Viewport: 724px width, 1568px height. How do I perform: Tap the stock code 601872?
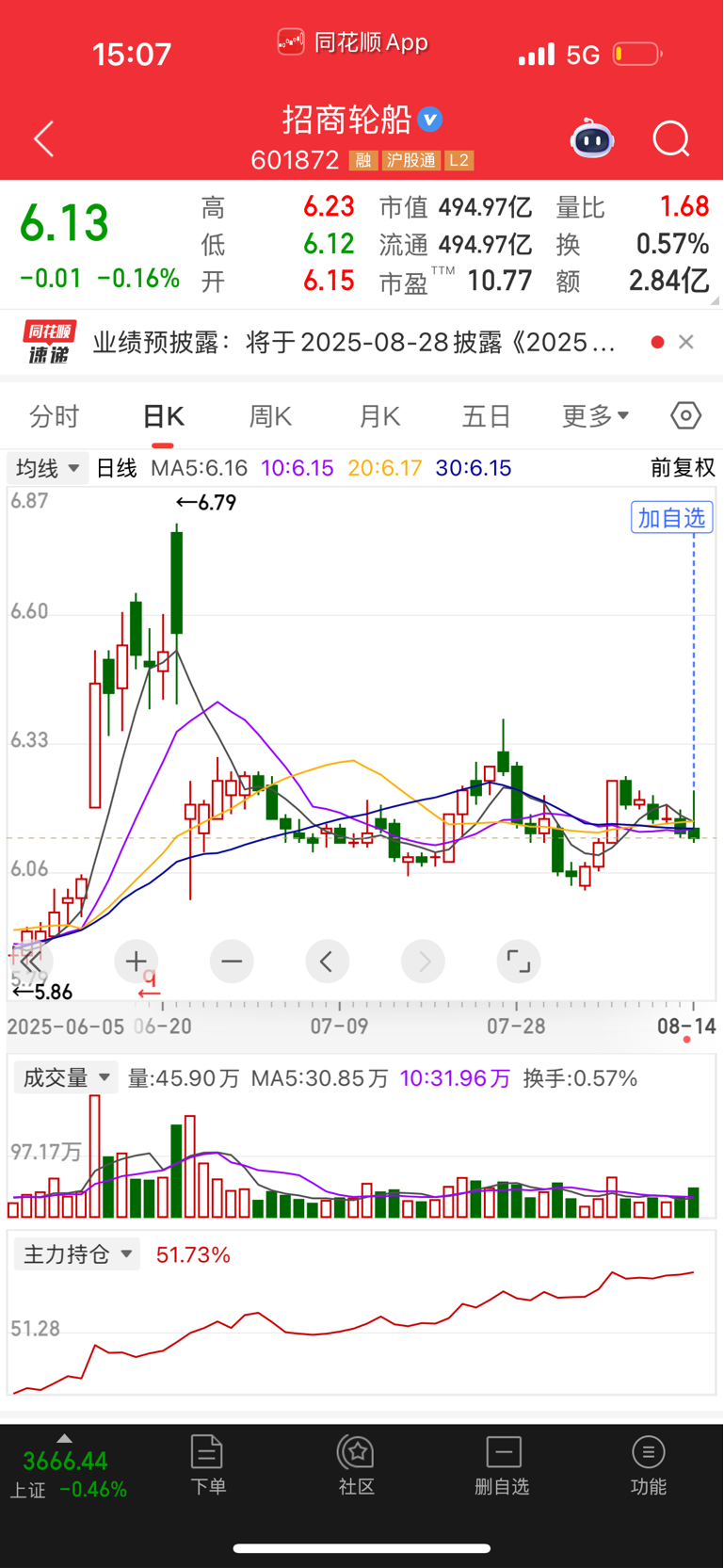(x=295, y=160)
